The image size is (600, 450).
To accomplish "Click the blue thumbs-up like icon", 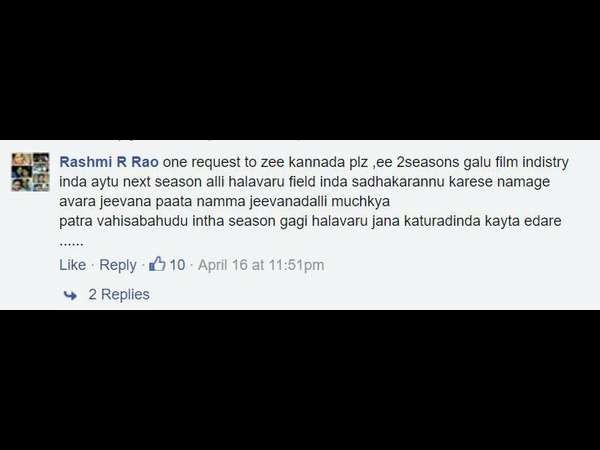I will (157, 264).
